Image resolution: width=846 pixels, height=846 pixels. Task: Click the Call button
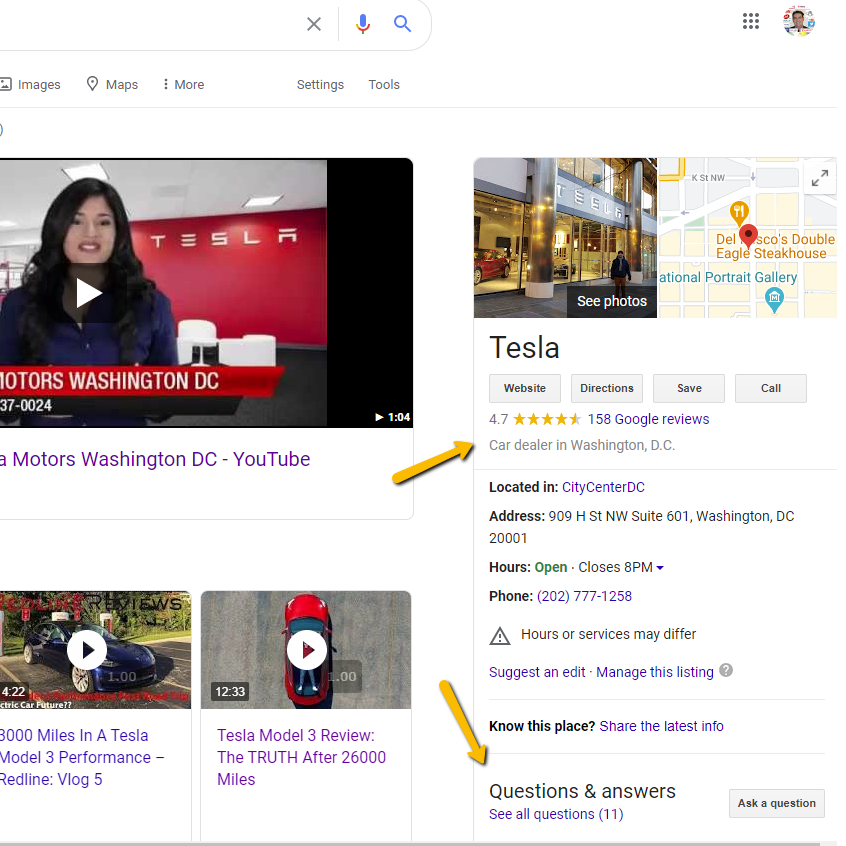pyautogui.click(x=770, y=388)
